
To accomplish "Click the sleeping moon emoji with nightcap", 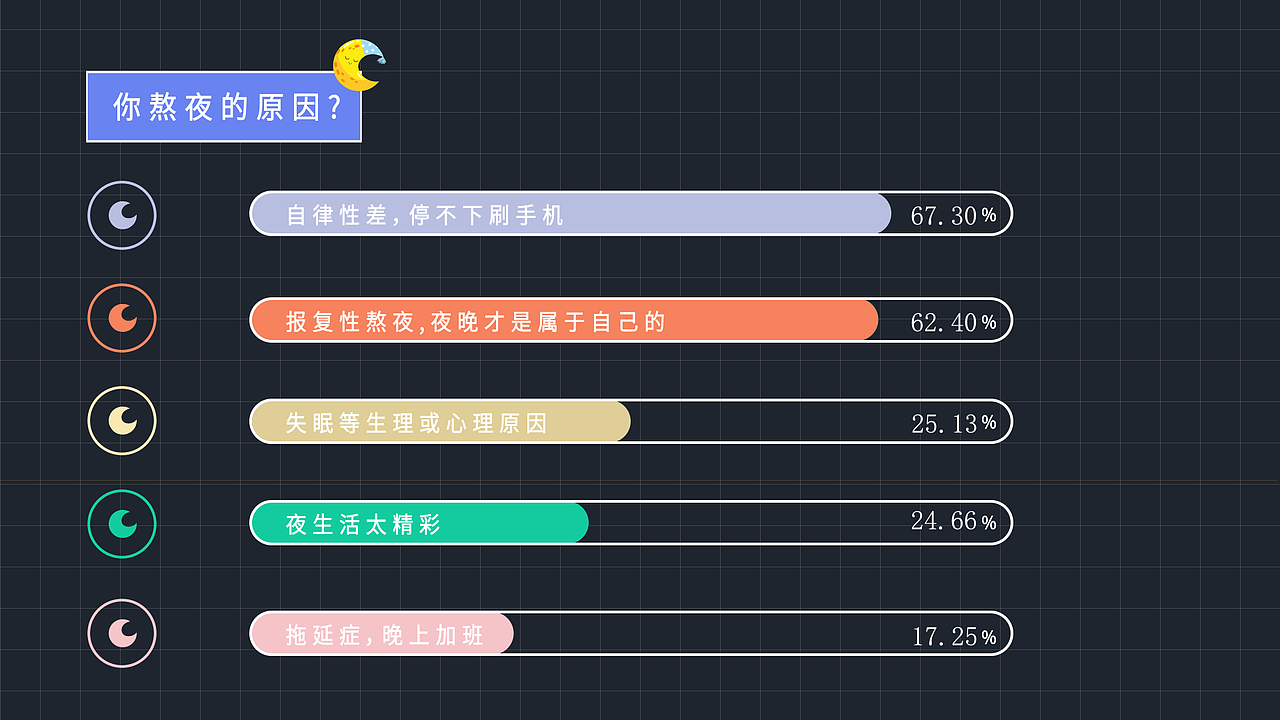I will [359, 65].
